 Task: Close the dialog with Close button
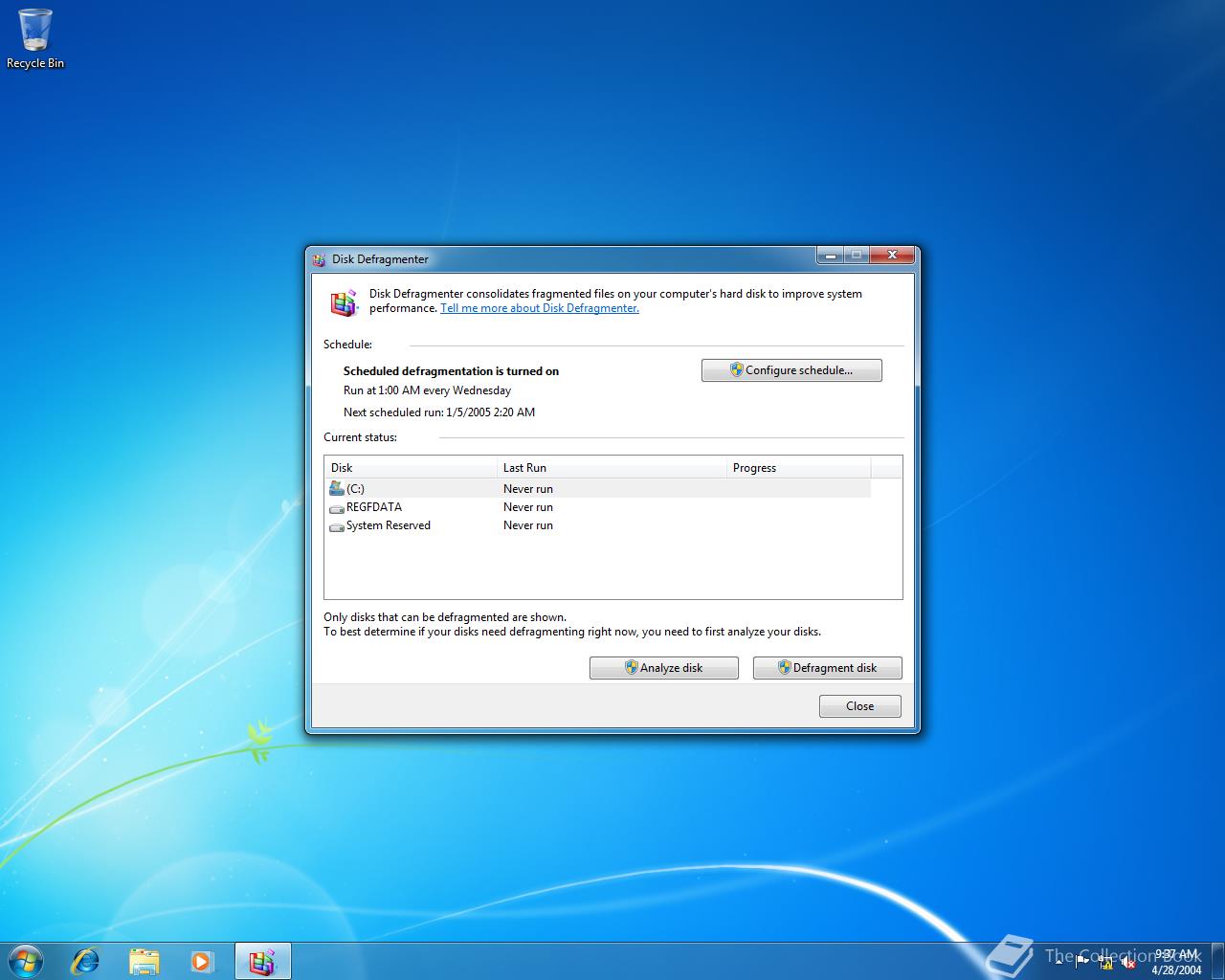click(860, 706)
